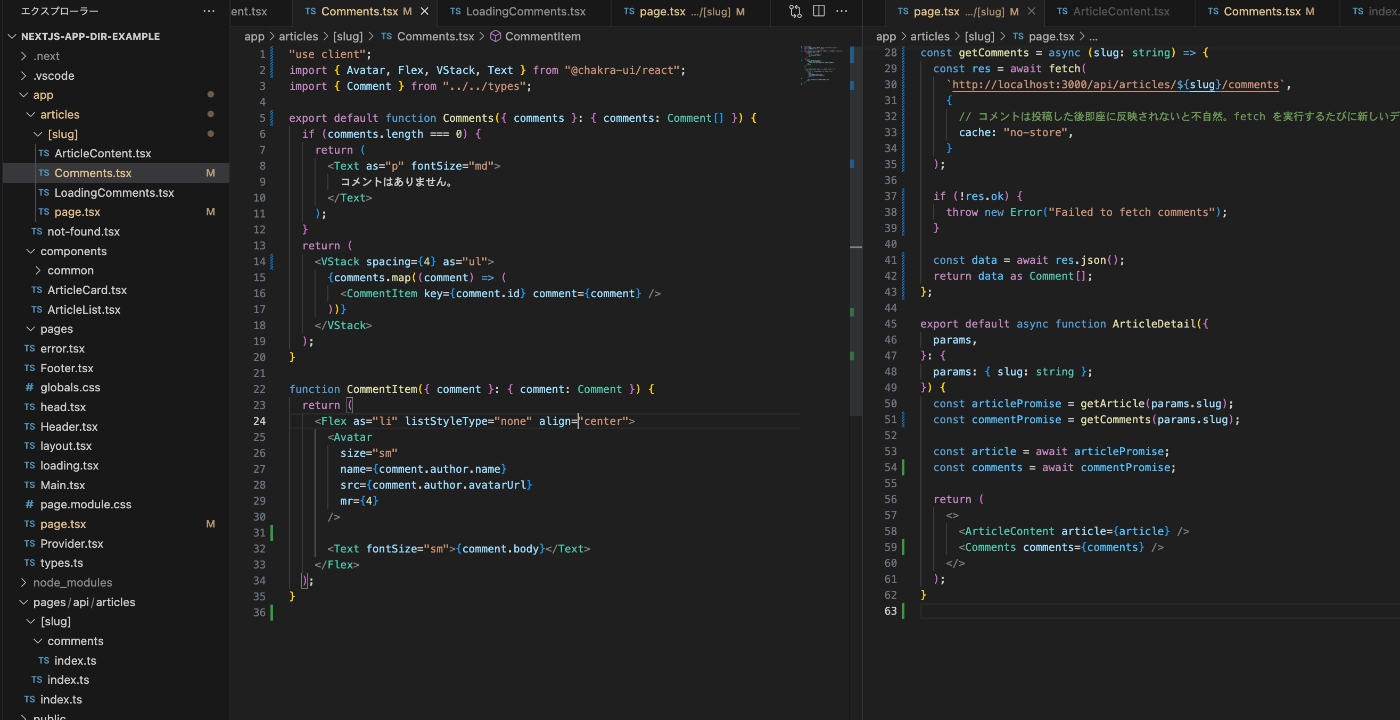Open page.module.css file in explorer
Image resolution: width=1400 pixels, height=720 pixels.
click(85, 505)
